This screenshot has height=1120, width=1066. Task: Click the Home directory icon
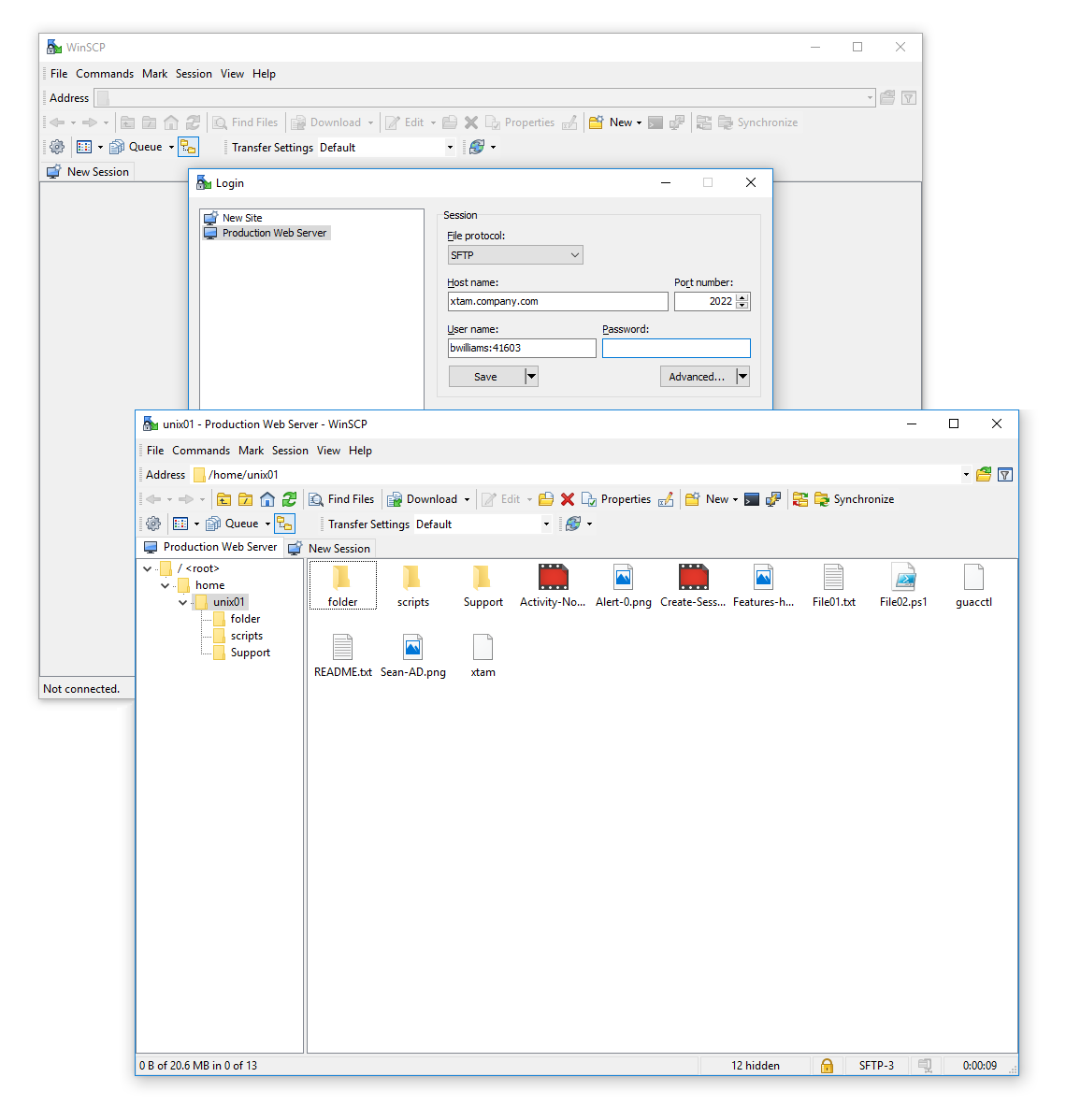click(x=267, y=498)
